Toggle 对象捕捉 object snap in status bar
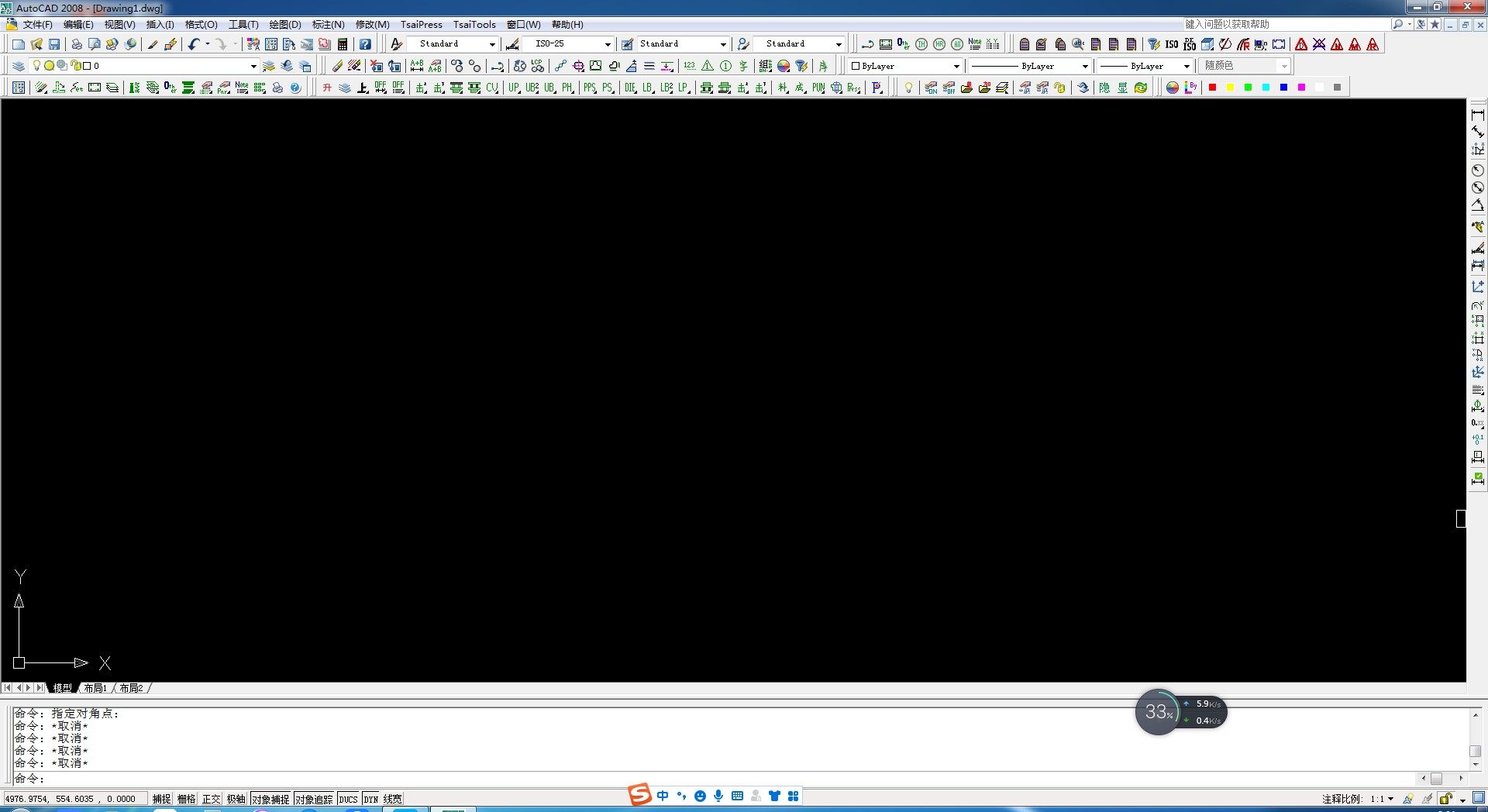 (x=270, y=799)
